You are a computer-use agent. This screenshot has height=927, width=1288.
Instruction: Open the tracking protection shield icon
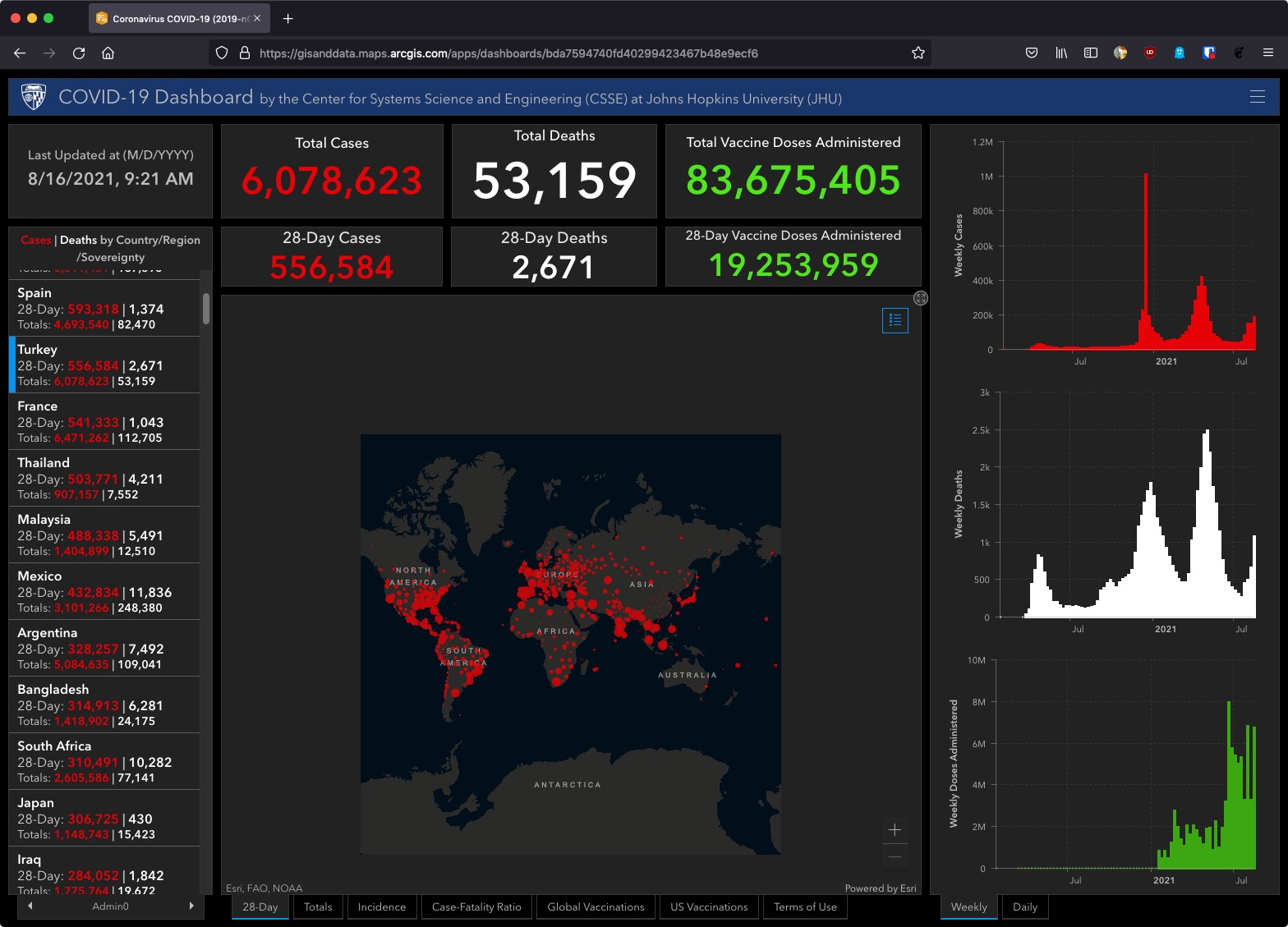pyautogui.click(x=221, y=53)
